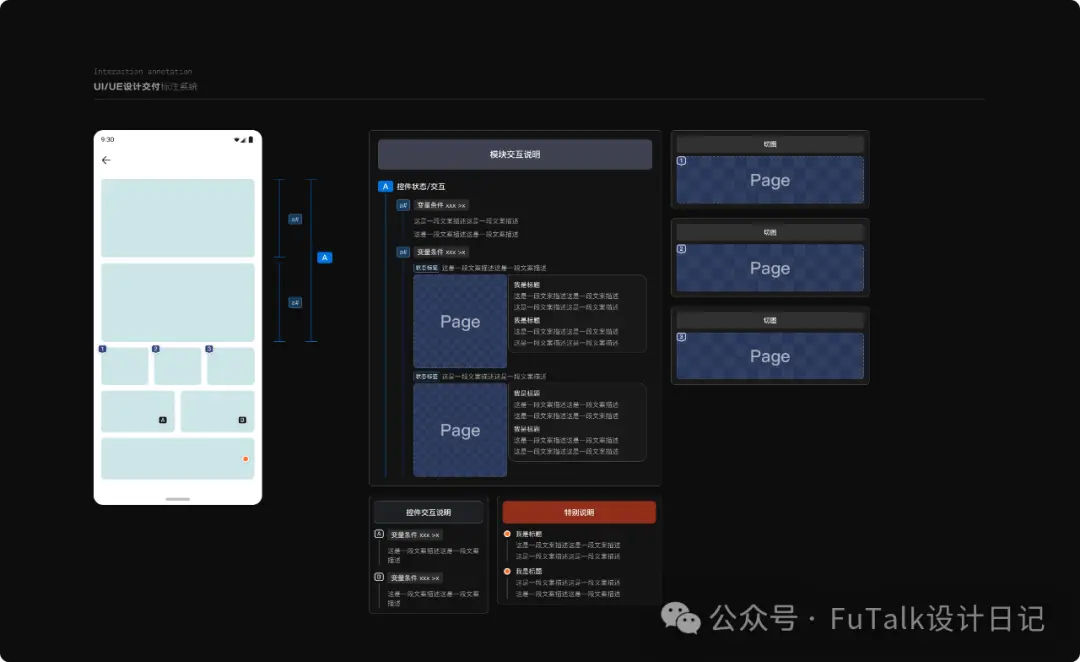The height and width of the screenshot is (662, 1080).
Task: Click the 模块交互说明 header bar
Action: click(x=515, y=154)
